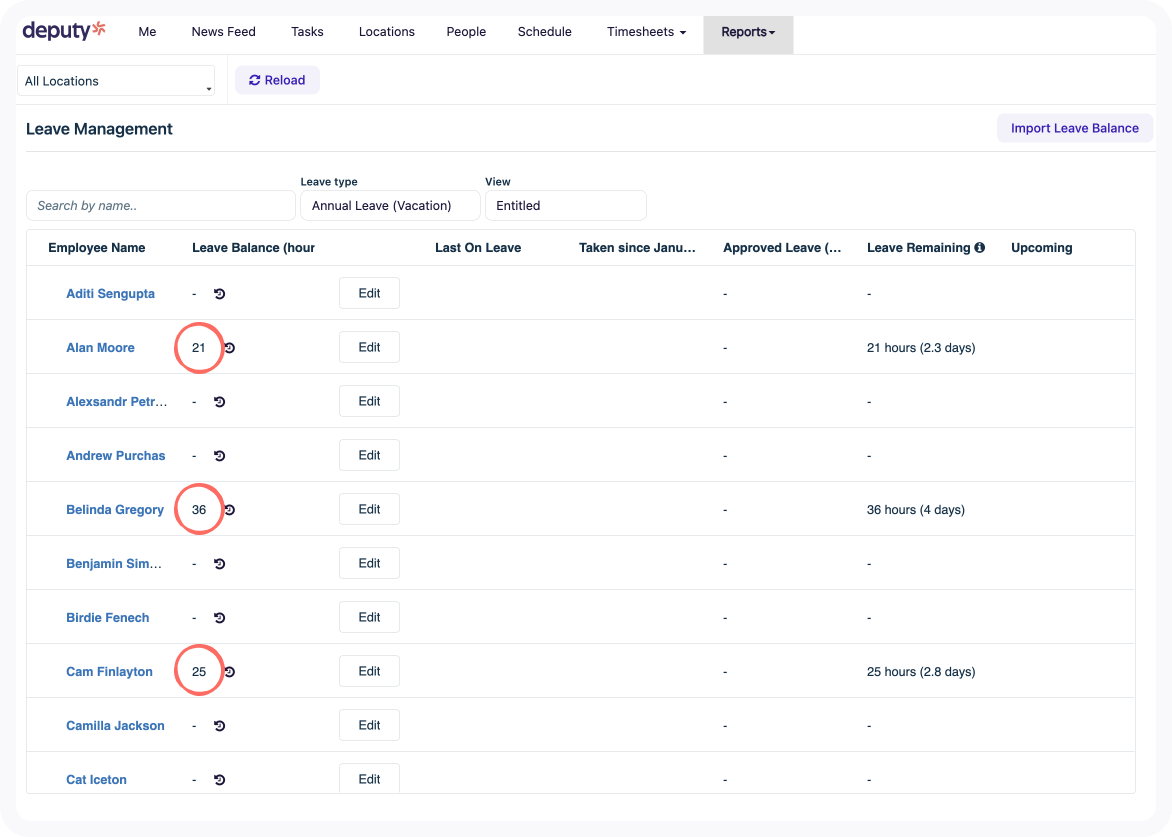The height and width of the screenshot is (837, 1172).
Task: Open leave history icon for Alexsandr Petr…
Action: coord(219,402)
